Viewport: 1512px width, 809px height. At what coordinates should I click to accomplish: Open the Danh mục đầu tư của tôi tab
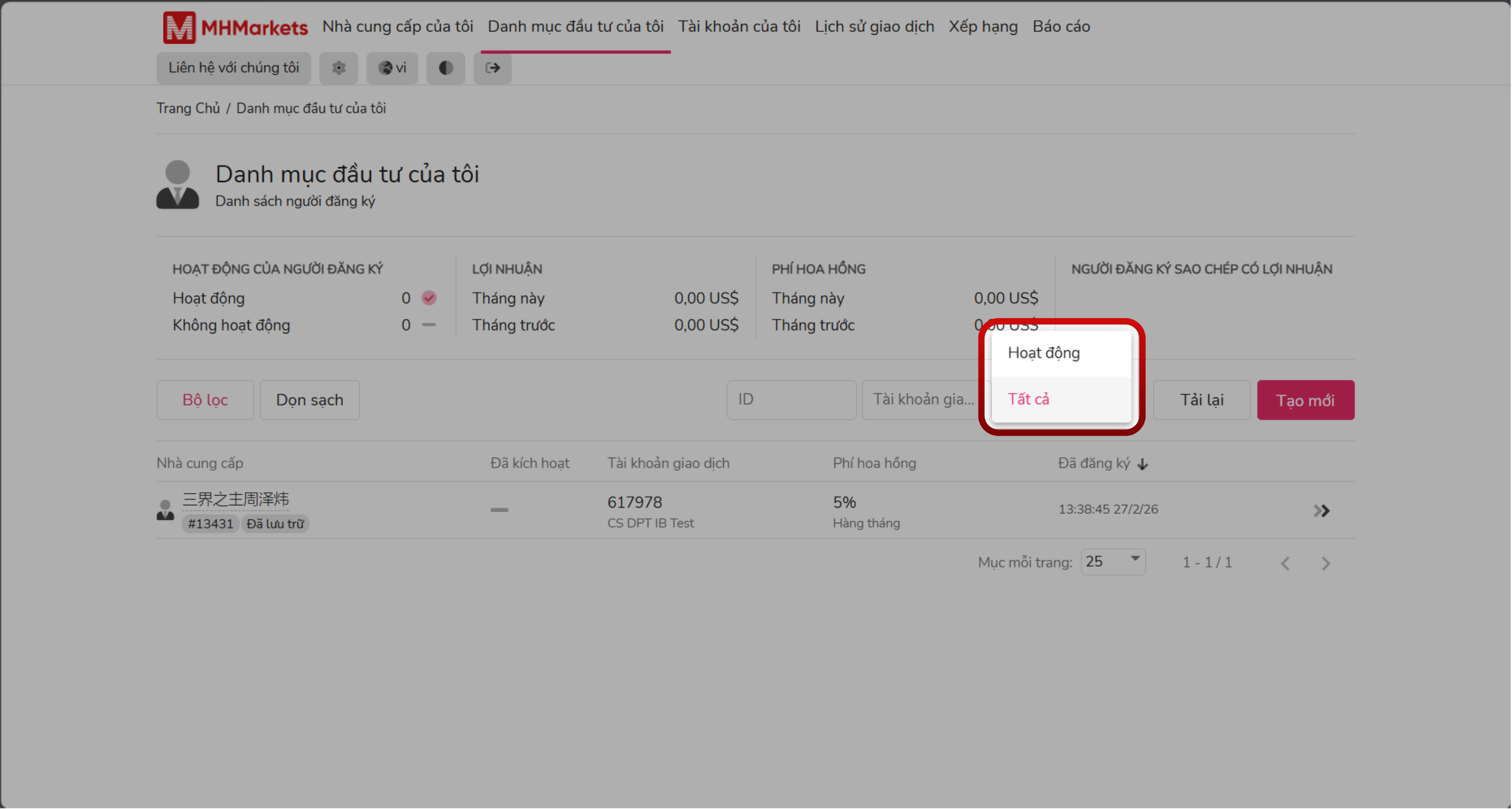[575, 26]
